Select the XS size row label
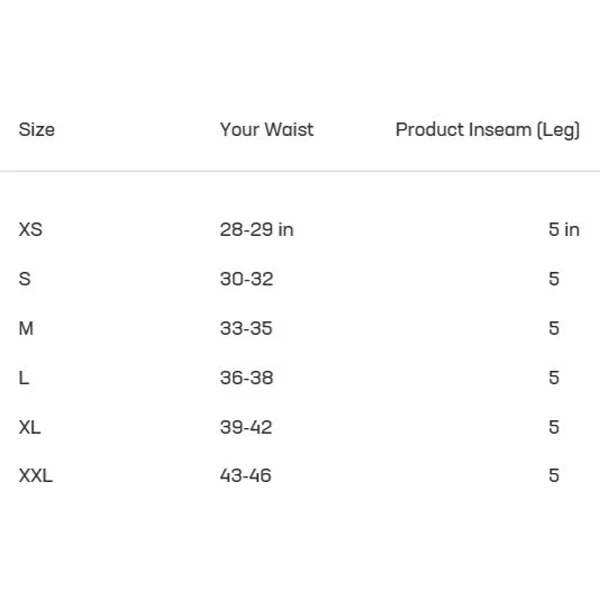The height and width of the screenshot is (600, 600). point(31,230)
